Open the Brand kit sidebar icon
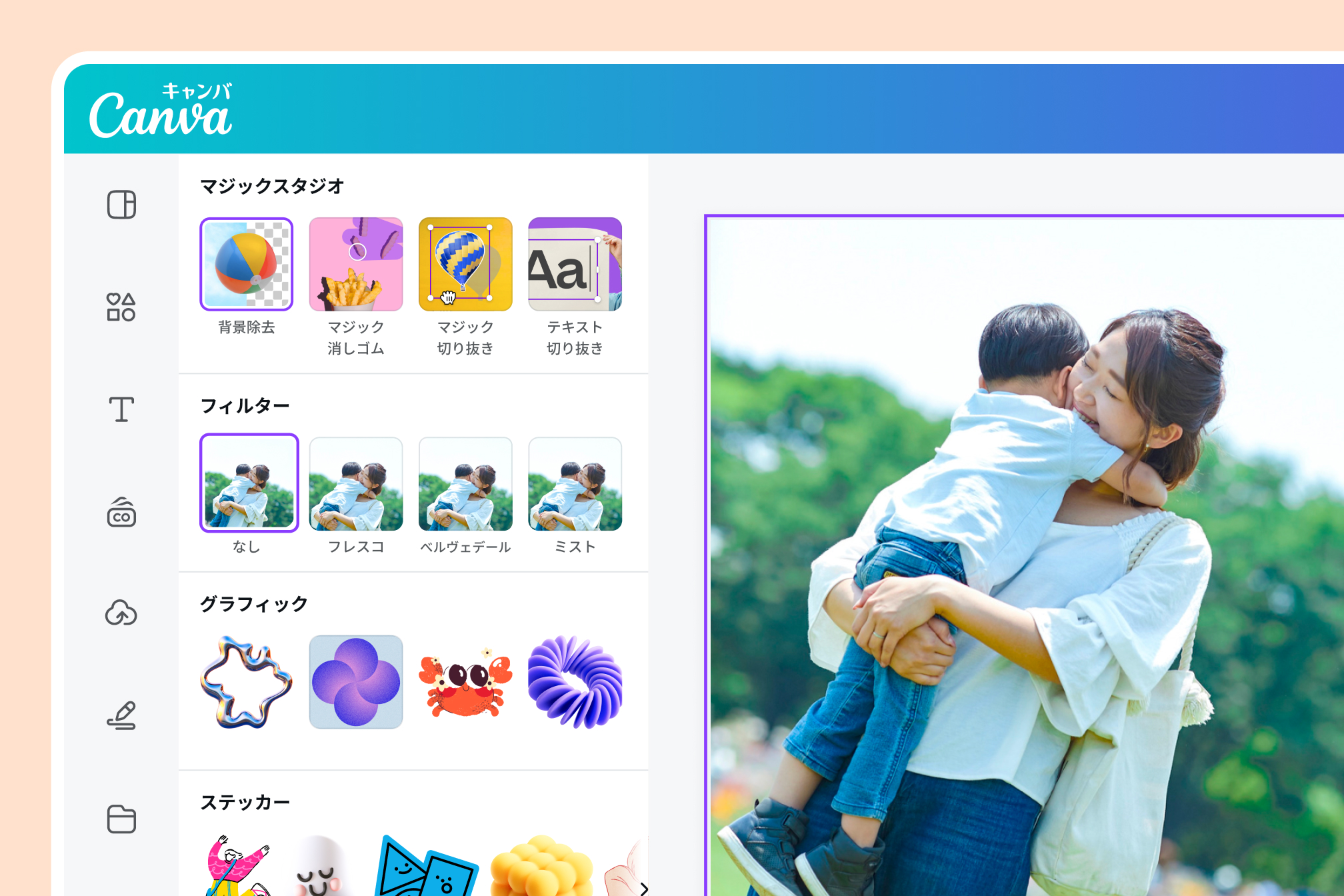This screenshot has height=896, width=1344. point(121,512)
